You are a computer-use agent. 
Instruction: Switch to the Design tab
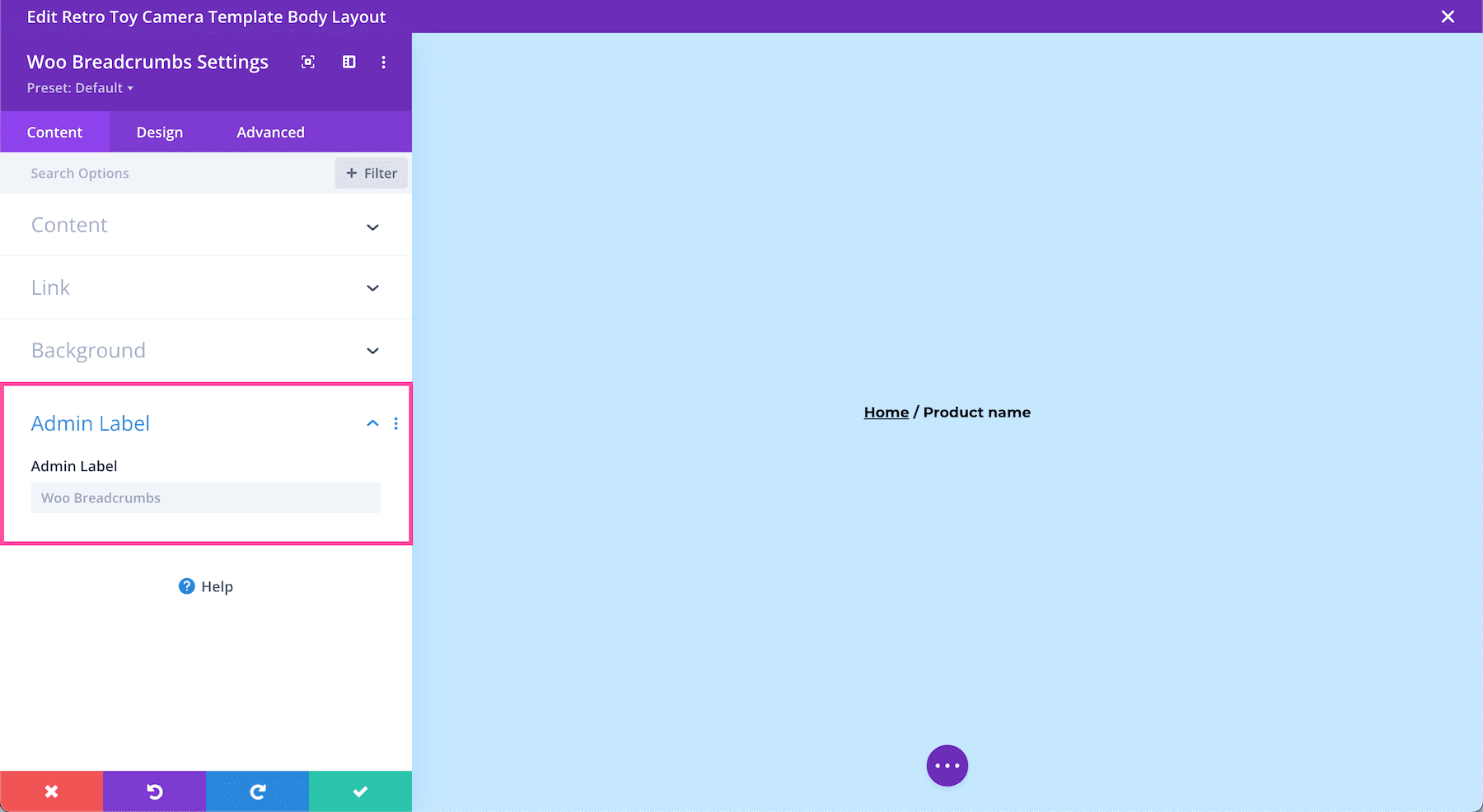(x=159, y=132)
